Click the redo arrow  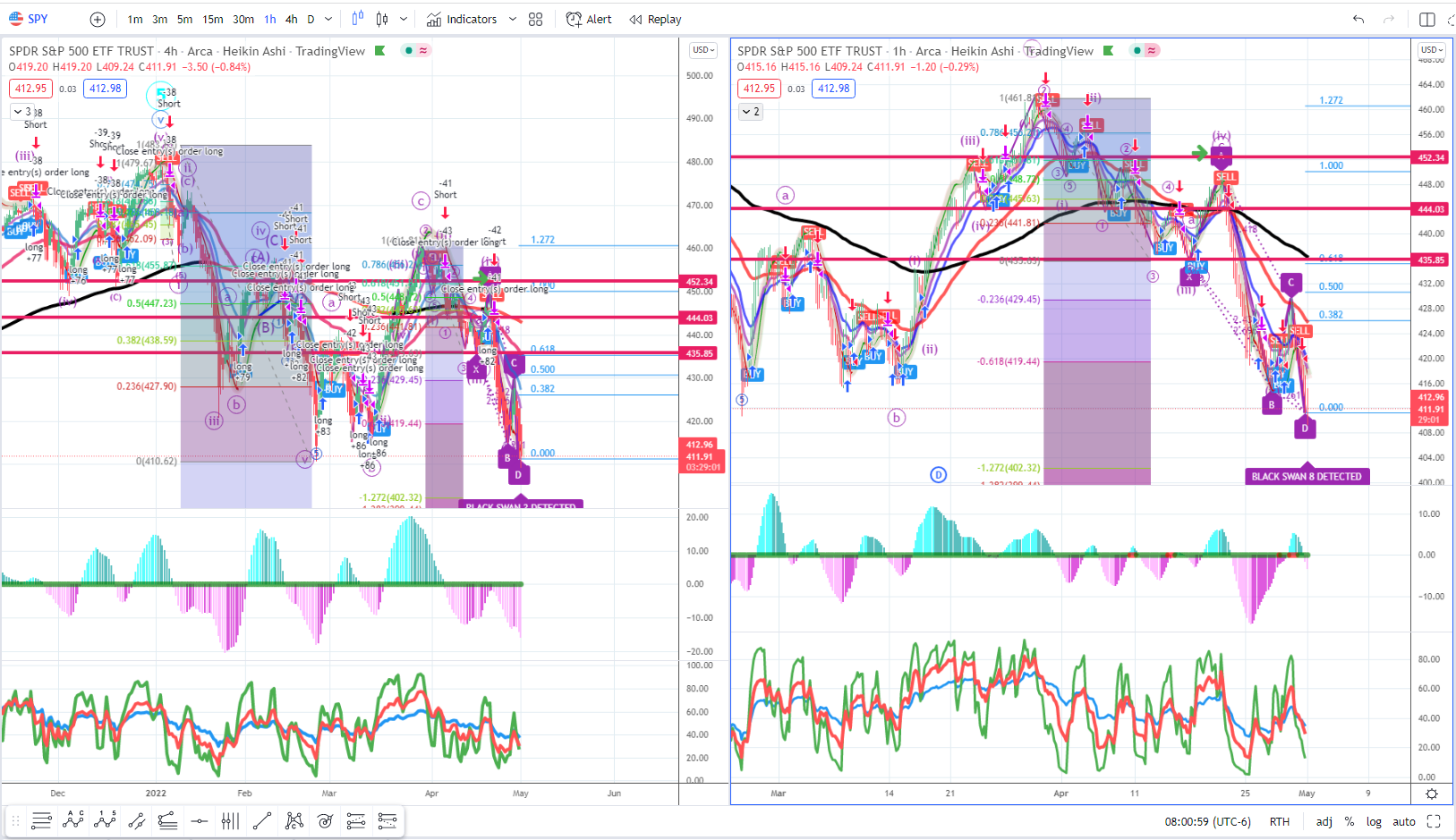pyautogui.click(x=1389, y=19)
